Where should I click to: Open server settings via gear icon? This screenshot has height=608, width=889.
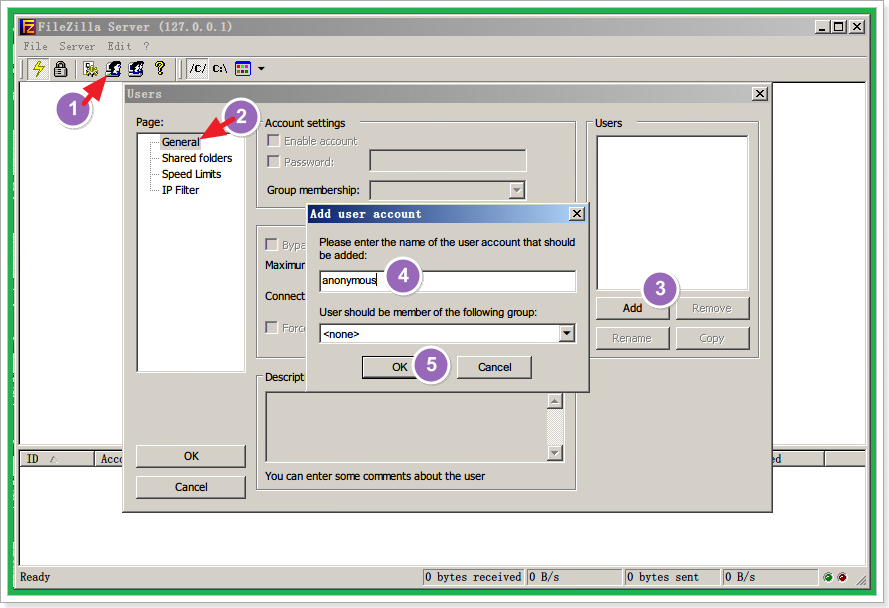pos(91,69)
